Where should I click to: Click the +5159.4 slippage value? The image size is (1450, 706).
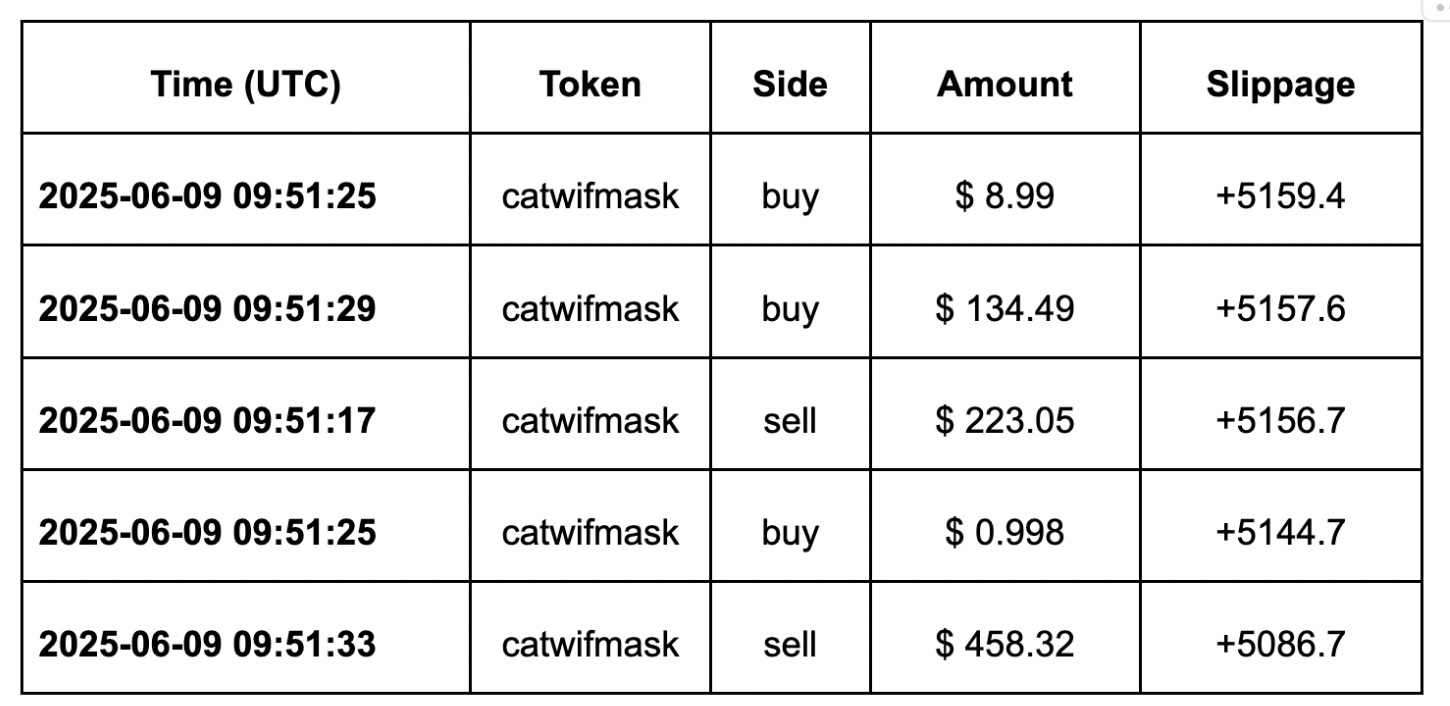1281,196
